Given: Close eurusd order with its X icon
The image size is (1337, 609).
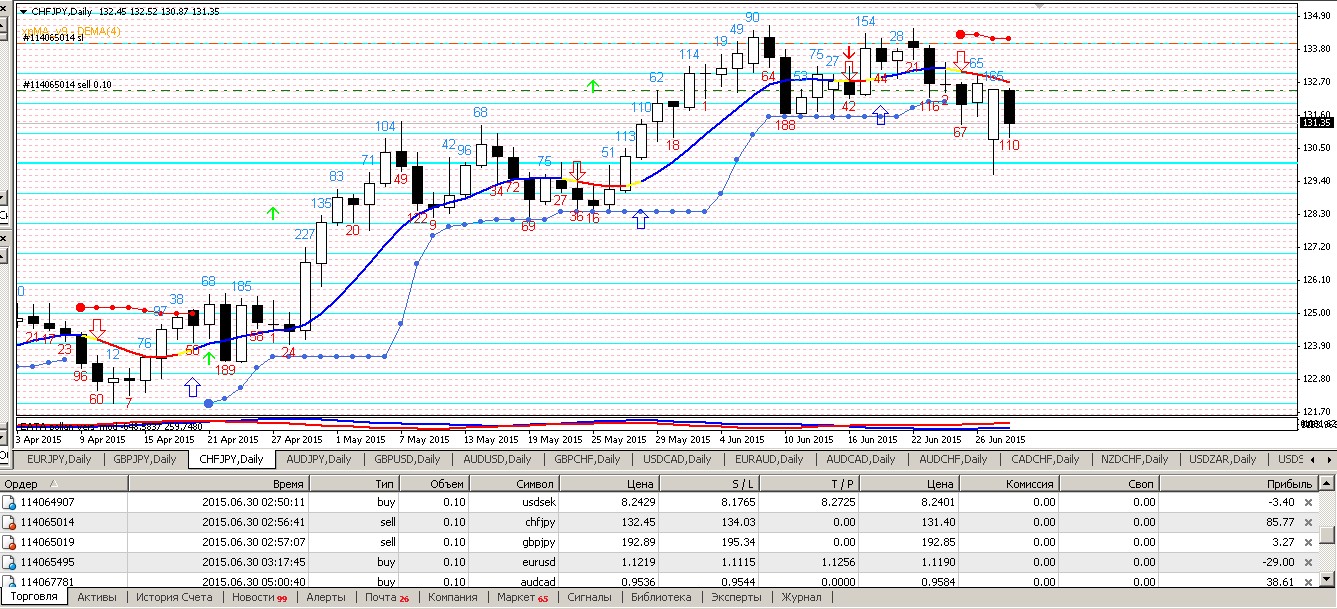Looking at the screenshot, I should pyautogui.click(x=1308, y=562).
